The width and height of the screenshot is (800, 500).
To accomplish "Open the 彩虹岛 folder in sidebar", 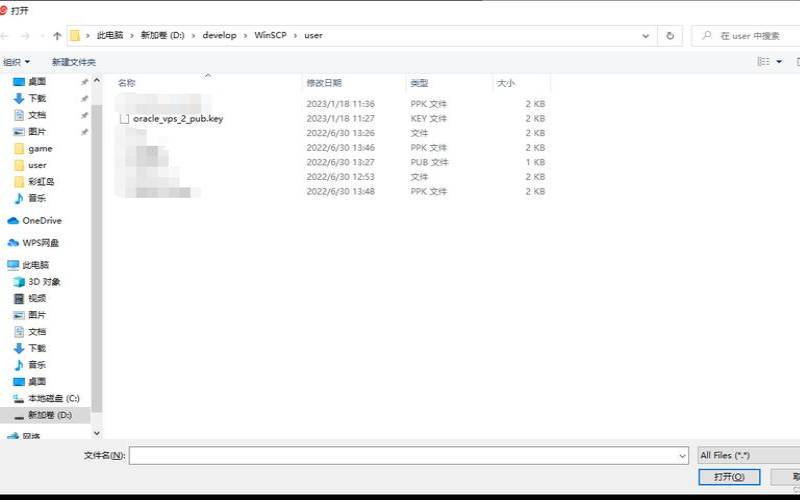I will (x=41, y=182).
